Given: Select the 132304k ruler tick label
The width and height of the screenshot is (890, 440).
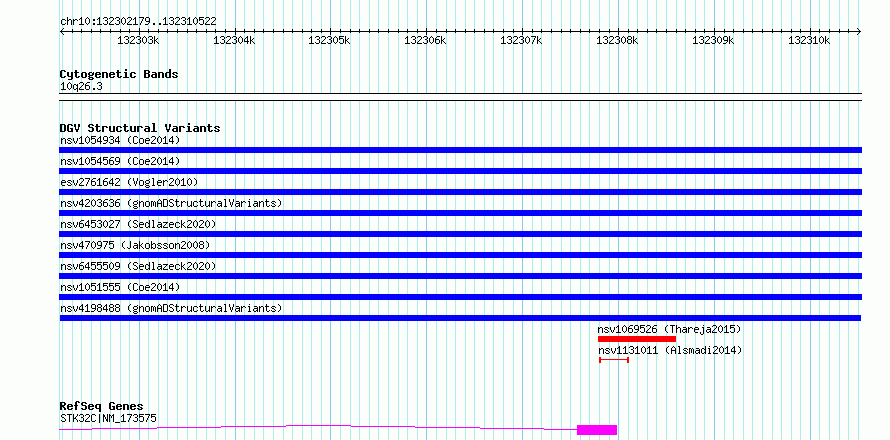Looking at the screenshot, I should [x=234, y=40].
